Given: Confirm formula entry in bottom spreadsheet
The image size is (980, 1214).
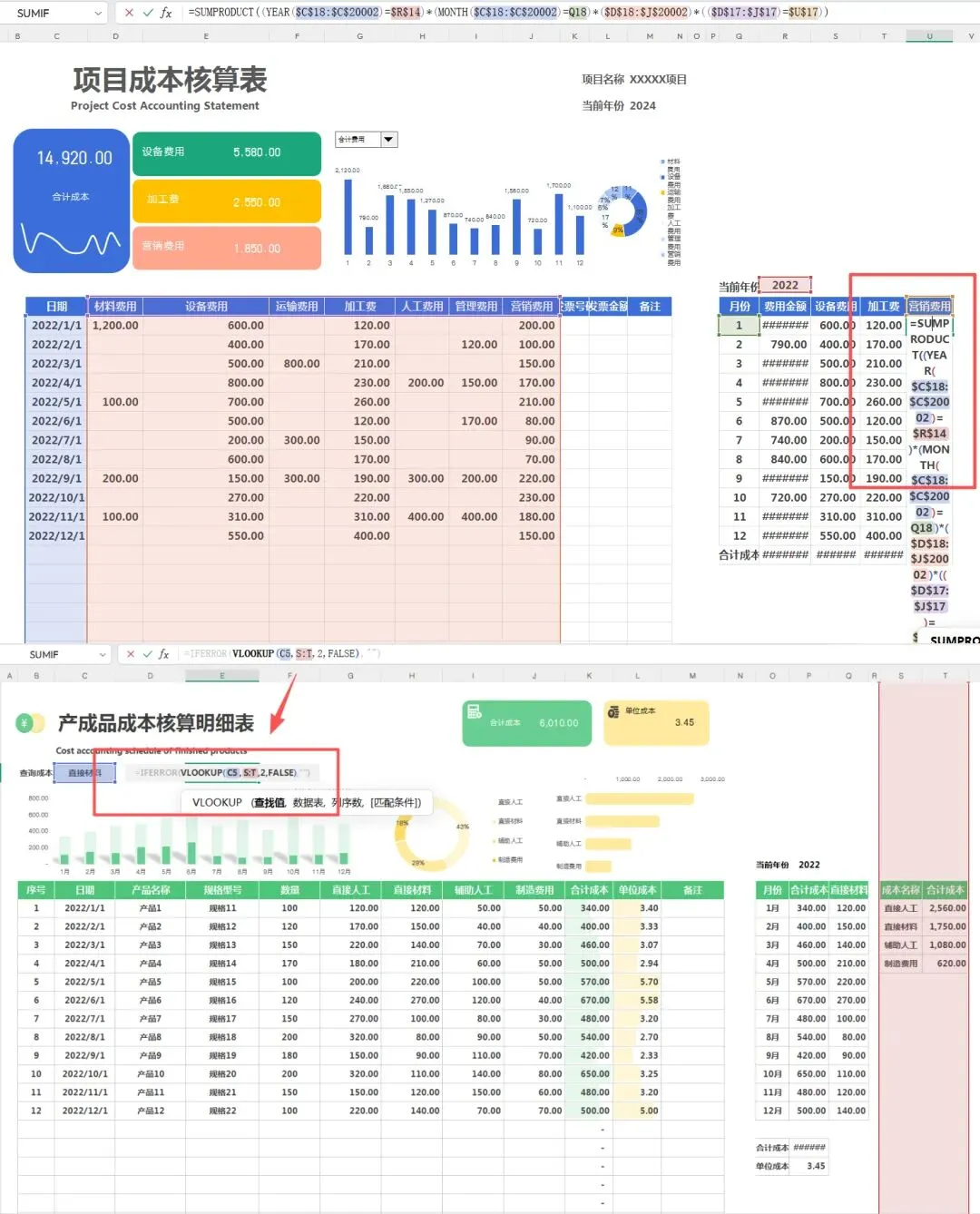Looking at the screenshot, I should click(x=147, y=653).
